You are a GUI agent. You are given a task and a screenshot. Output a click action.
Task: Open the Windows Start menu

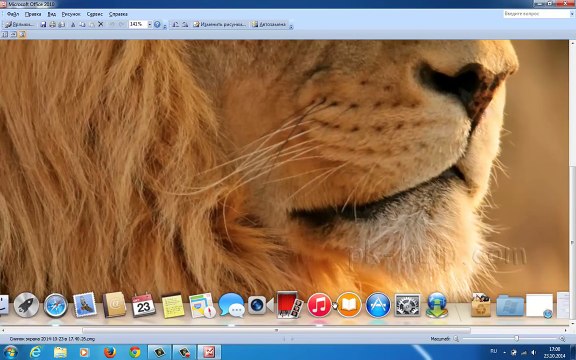[10, 352]
